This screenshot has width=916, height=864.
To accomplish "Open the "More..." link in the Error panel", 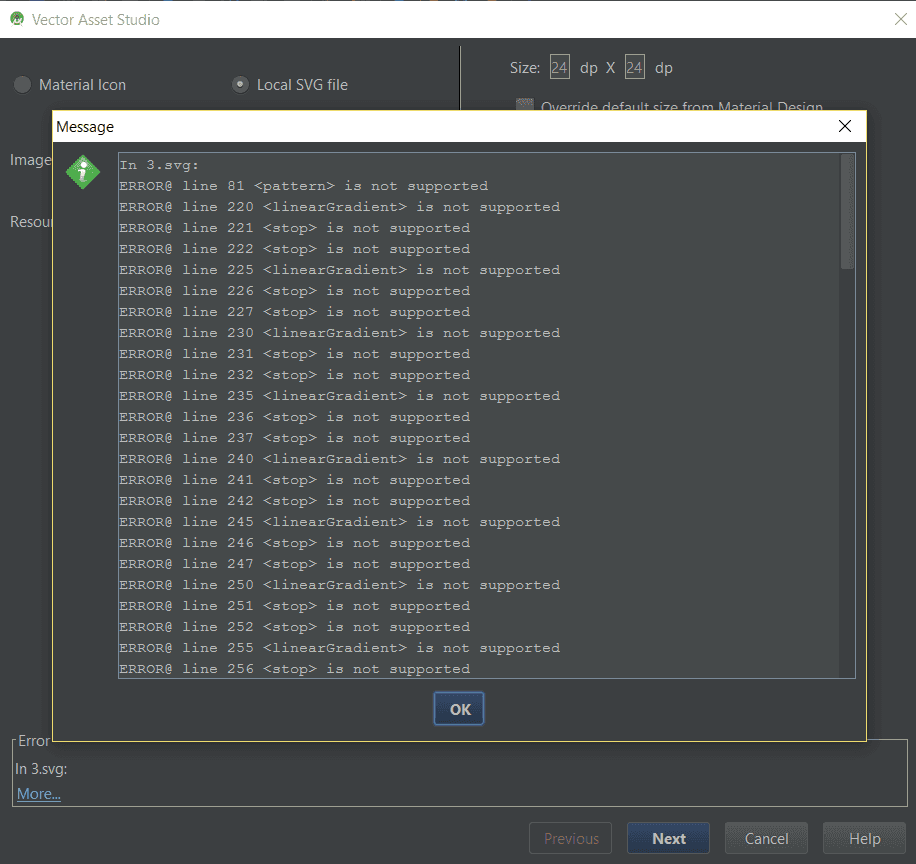I will pos(37,793).
